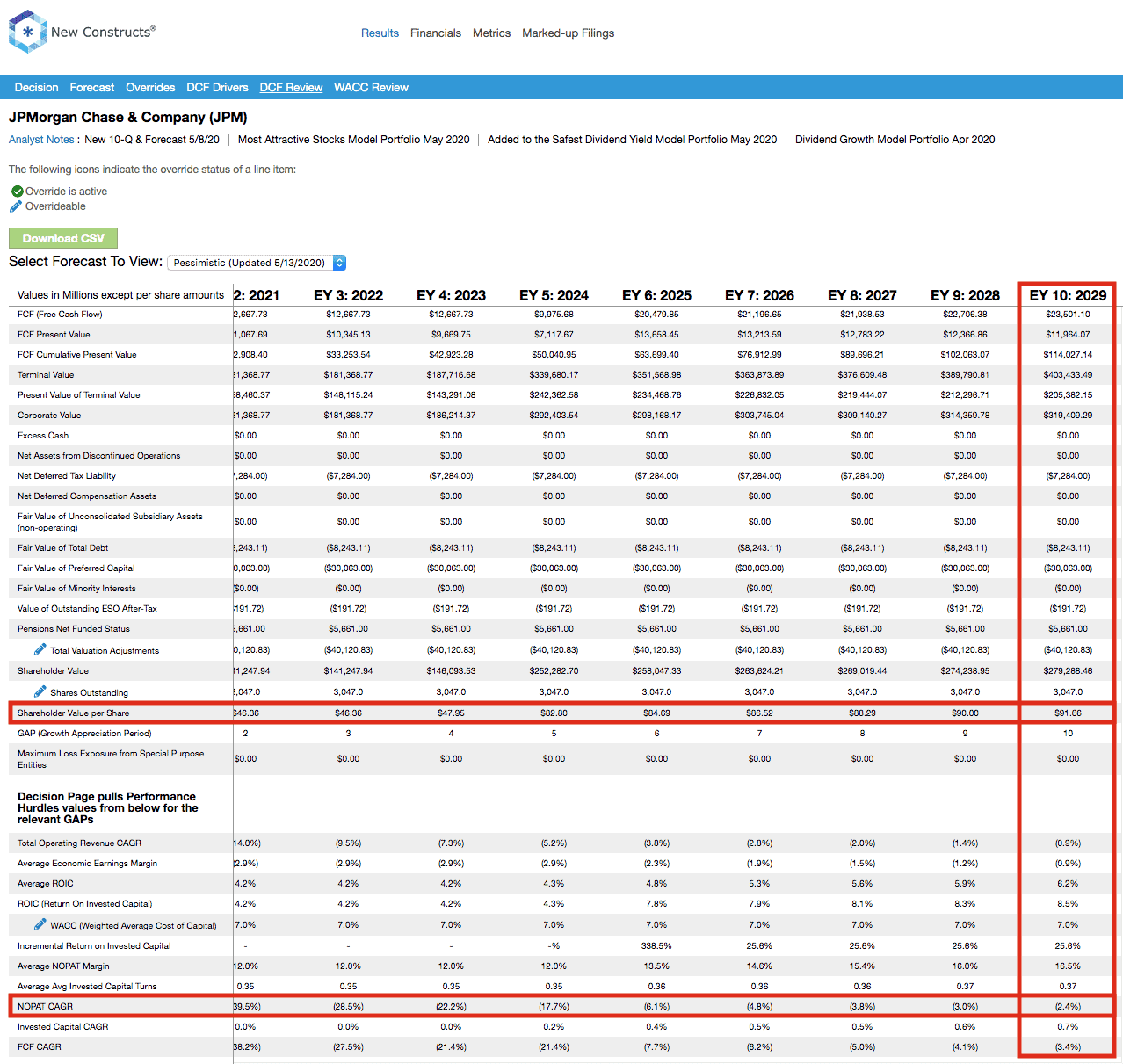Screen dimensions: 1123x1064
Task: Click FCF CAGR value (3.4%)
Action: click(1069, 1047)
